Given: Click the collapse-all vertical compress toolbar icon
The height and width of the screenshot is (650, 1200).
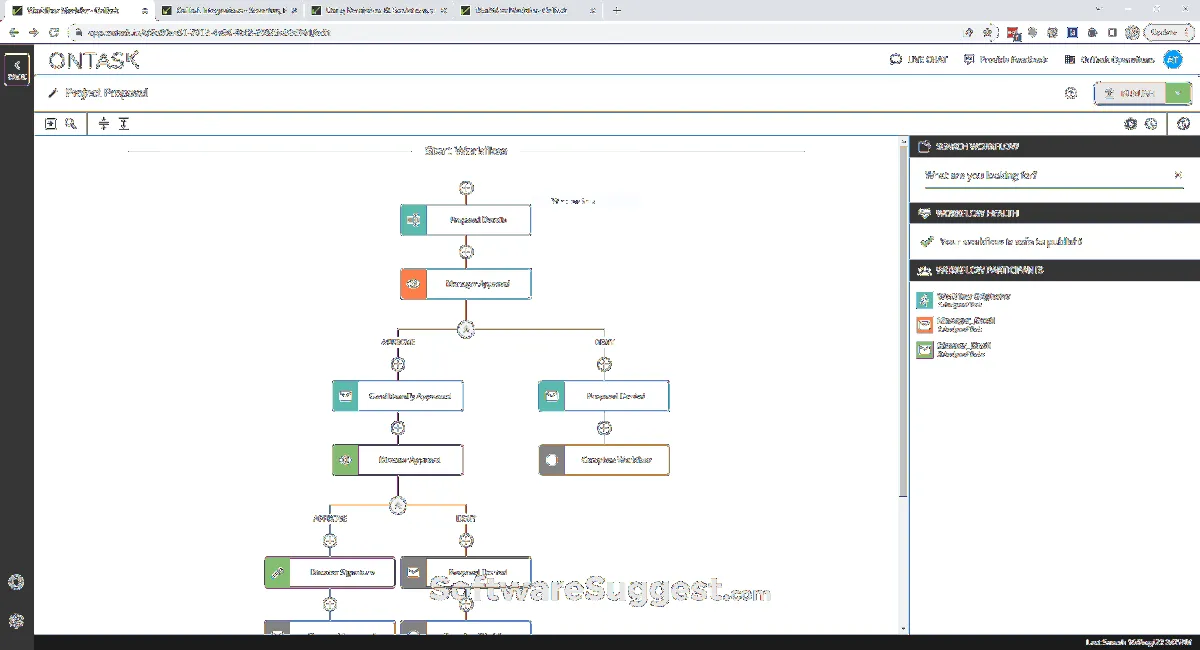Looking at the screenshot, I should (x=103, y=124).
